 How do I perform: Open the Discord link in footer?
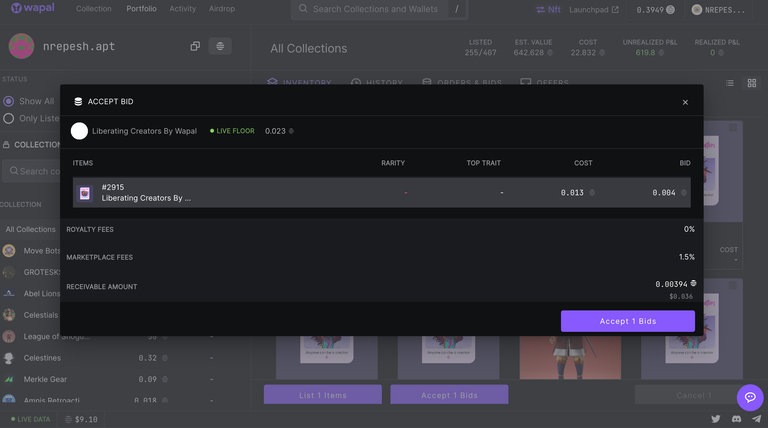736,419
